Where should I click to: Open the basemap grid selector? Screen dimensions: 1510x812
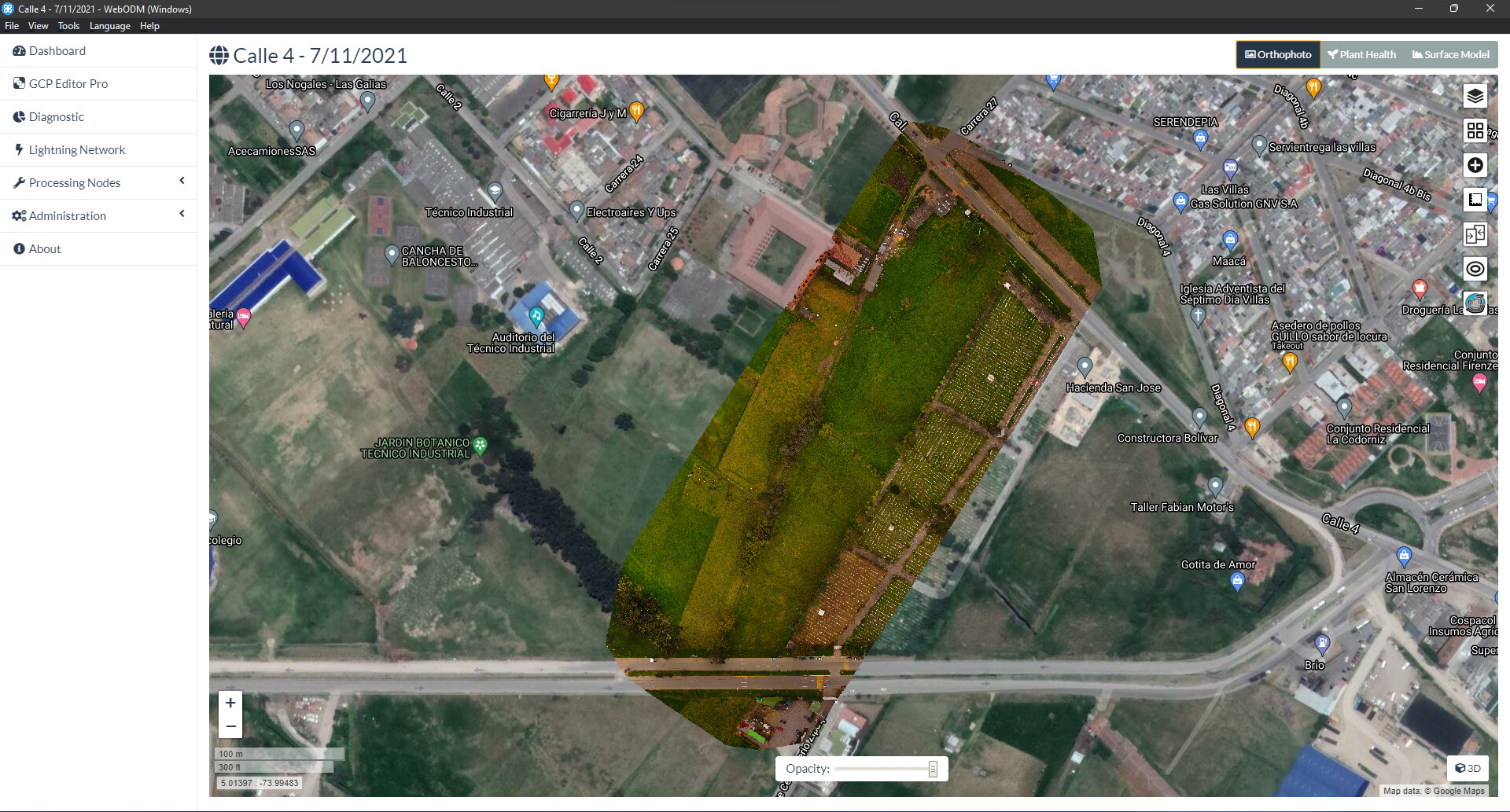1475,130
